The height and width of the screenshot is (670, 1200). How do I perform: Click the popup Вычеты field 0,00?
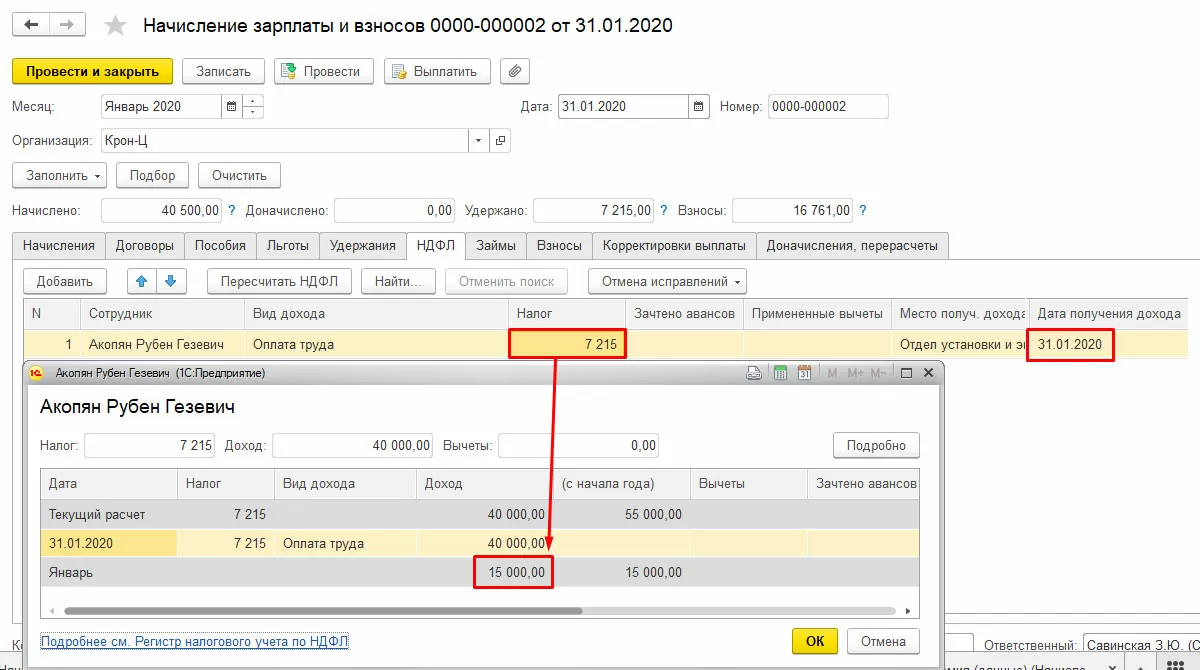point(578,445)
